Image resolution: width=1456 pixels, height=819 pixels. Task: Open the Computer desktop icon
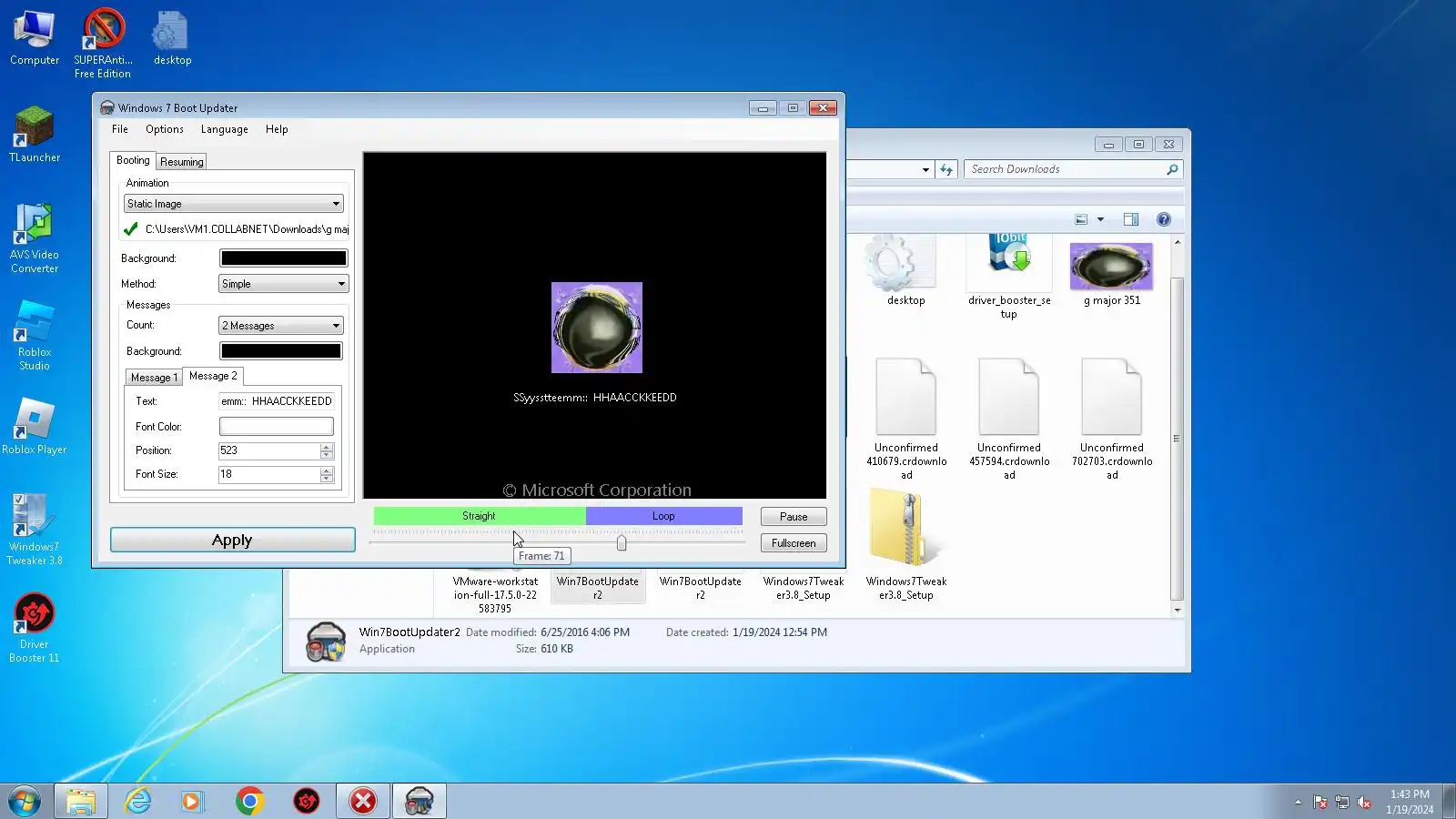point(35,38)
